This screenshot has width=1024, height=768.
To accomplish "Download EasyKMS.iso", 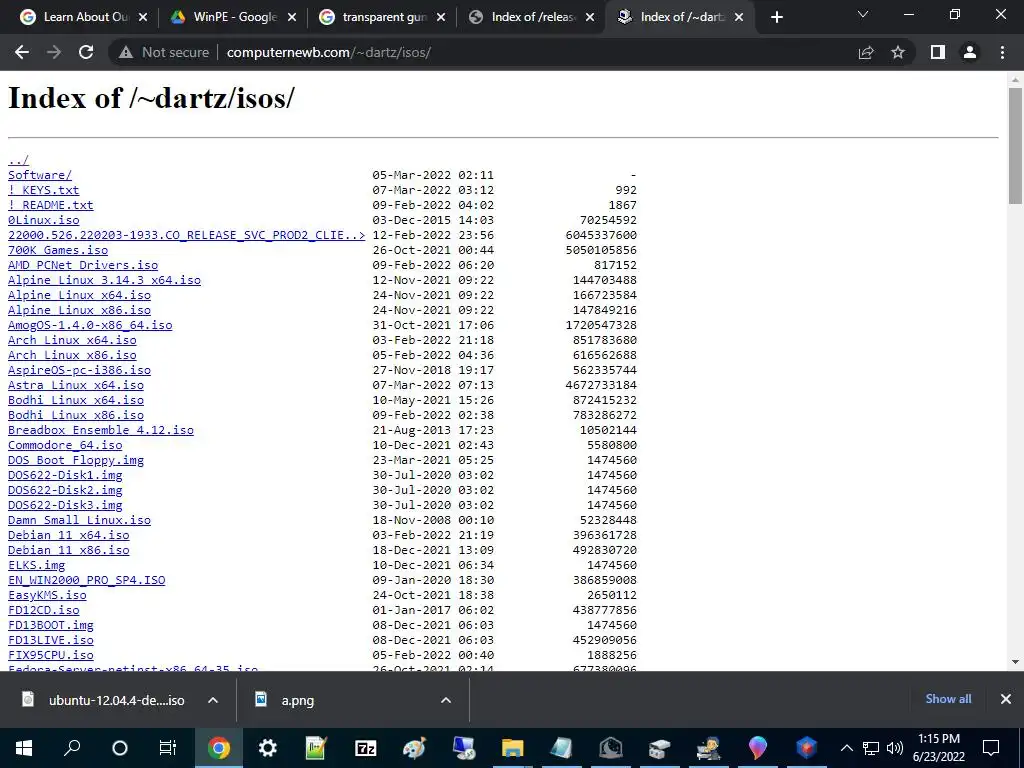I will click(x=47, y=596).
